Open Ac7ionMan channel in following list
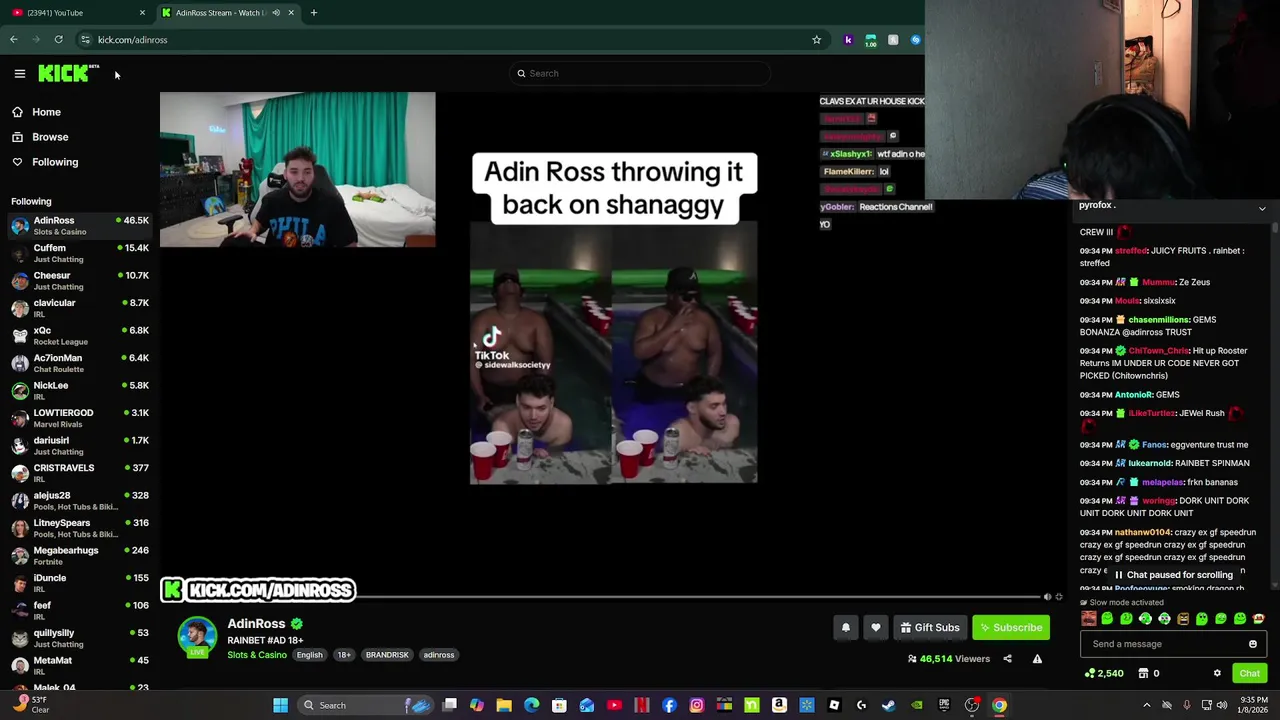 [80, 363]
